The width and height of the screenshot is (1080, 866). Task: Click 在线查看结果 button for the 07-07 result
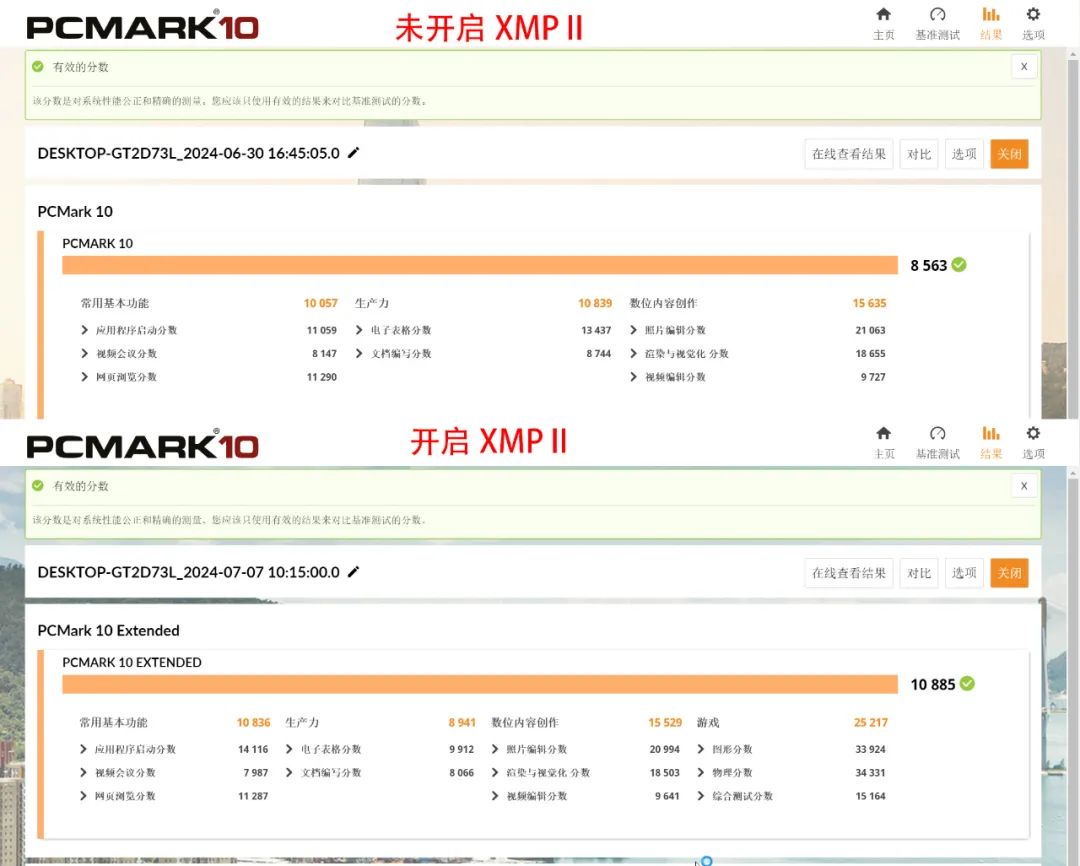click(849, 573)
